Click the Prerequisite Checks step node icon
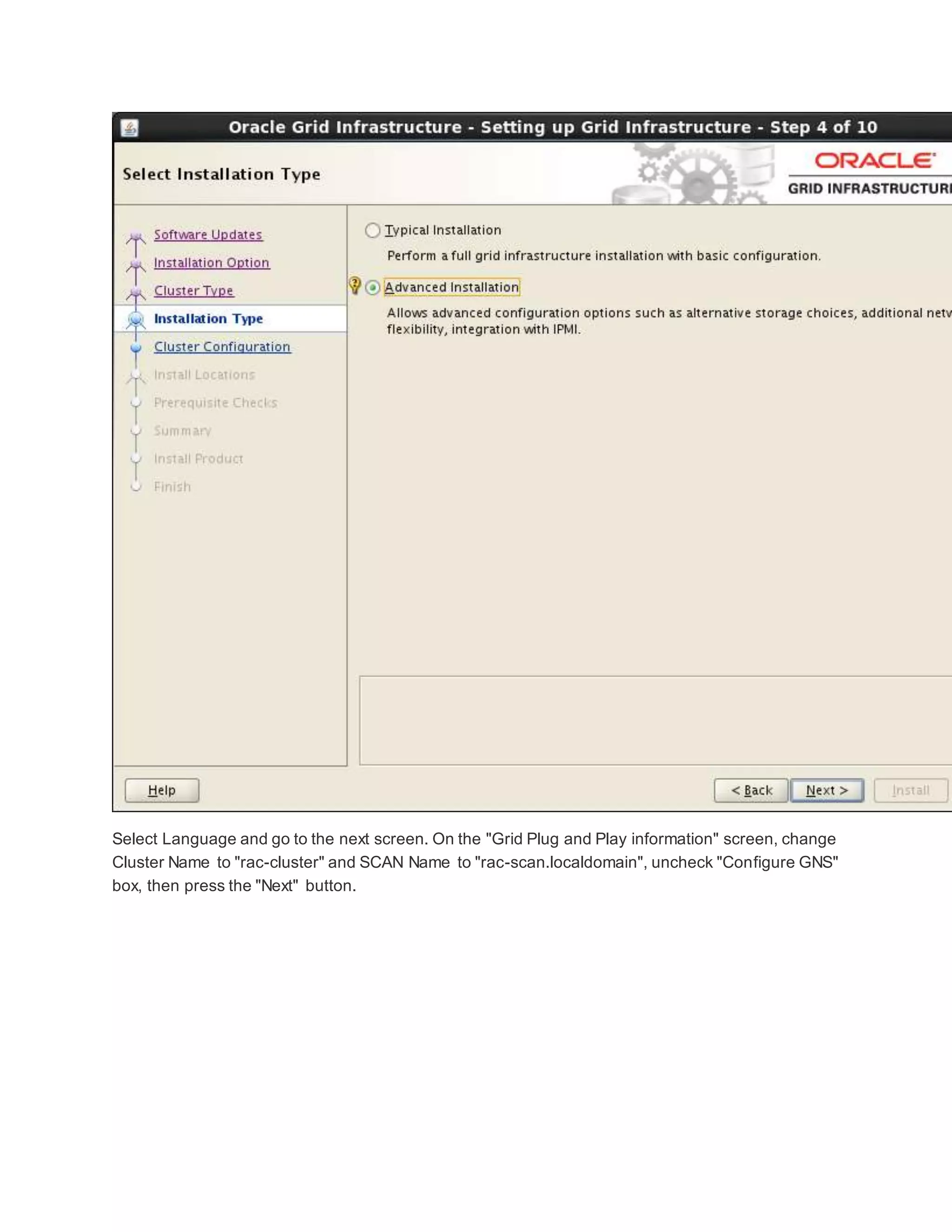 pyautogui.click(x=135, y=403)
